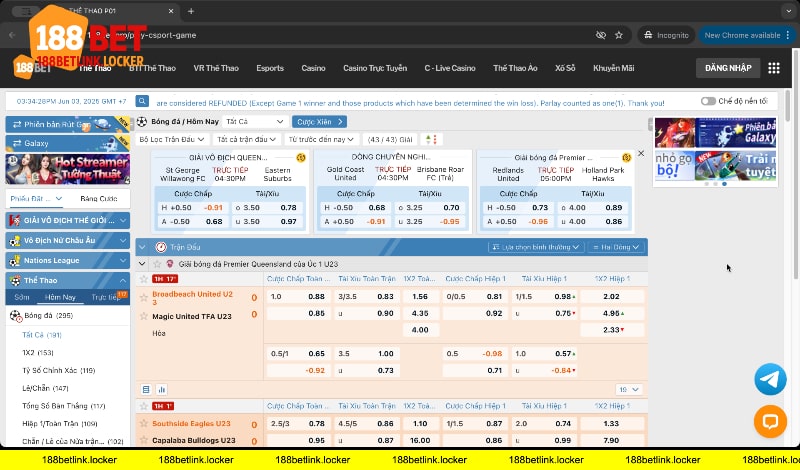This screenshot has width=800, height=470.
Task: Open the BTI Thể Thao menu
Action: click(x=152, y=68)
